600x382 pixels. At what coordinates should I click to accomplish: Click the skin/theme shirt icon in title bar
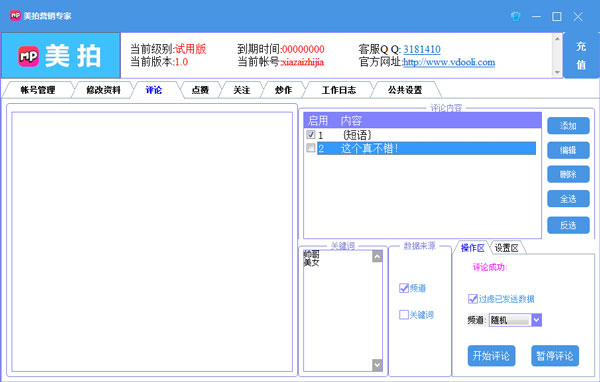point(515,16)
